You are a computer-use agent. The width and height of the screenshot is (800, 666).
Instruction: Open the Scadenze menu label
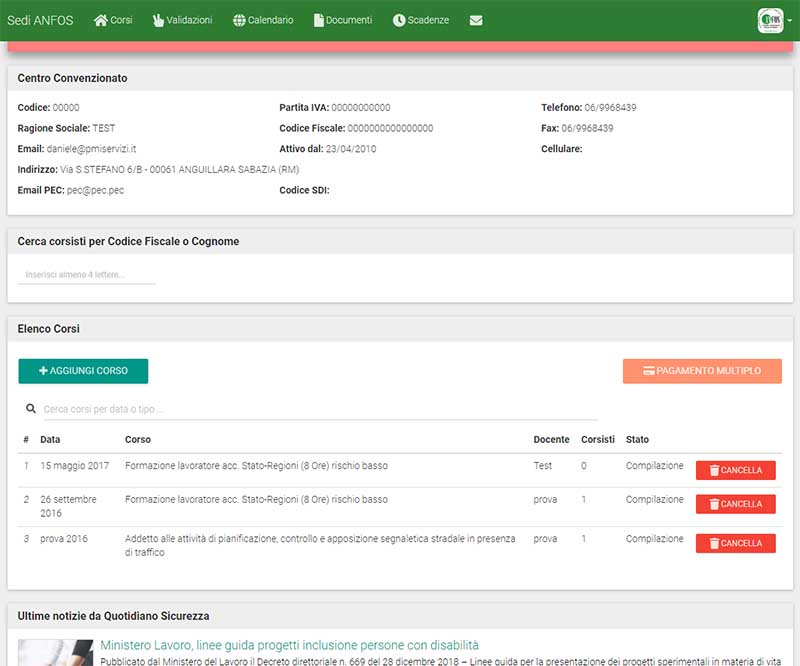[428, 20]
